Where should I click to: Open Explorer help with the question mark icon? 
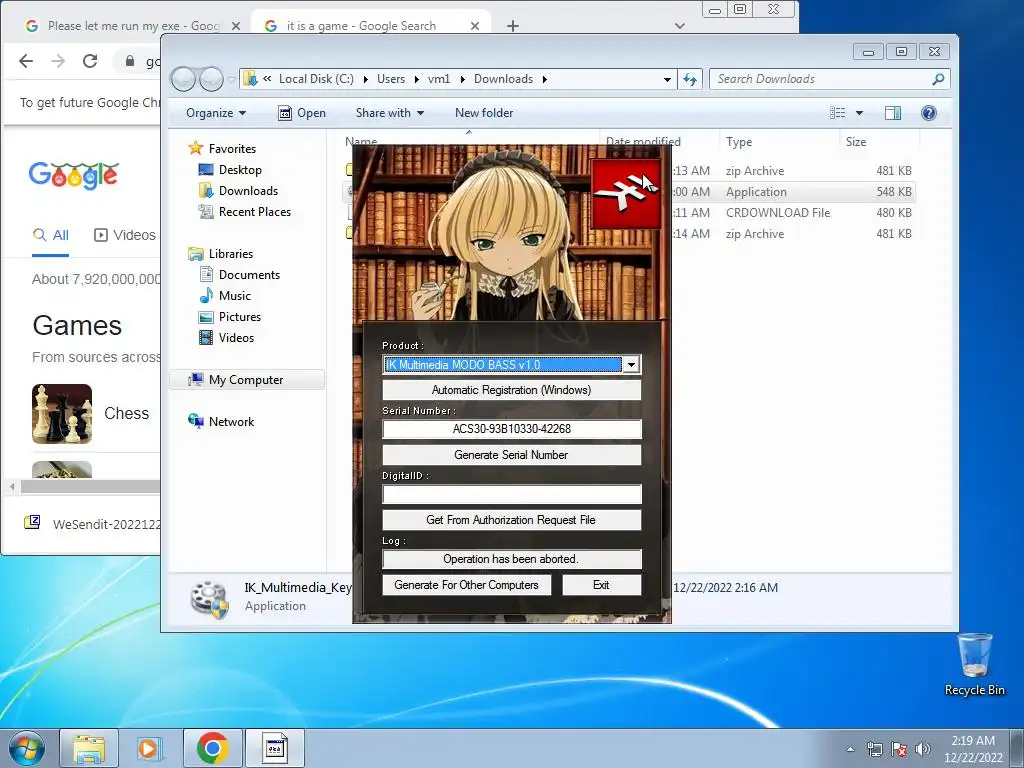(929, 113)
